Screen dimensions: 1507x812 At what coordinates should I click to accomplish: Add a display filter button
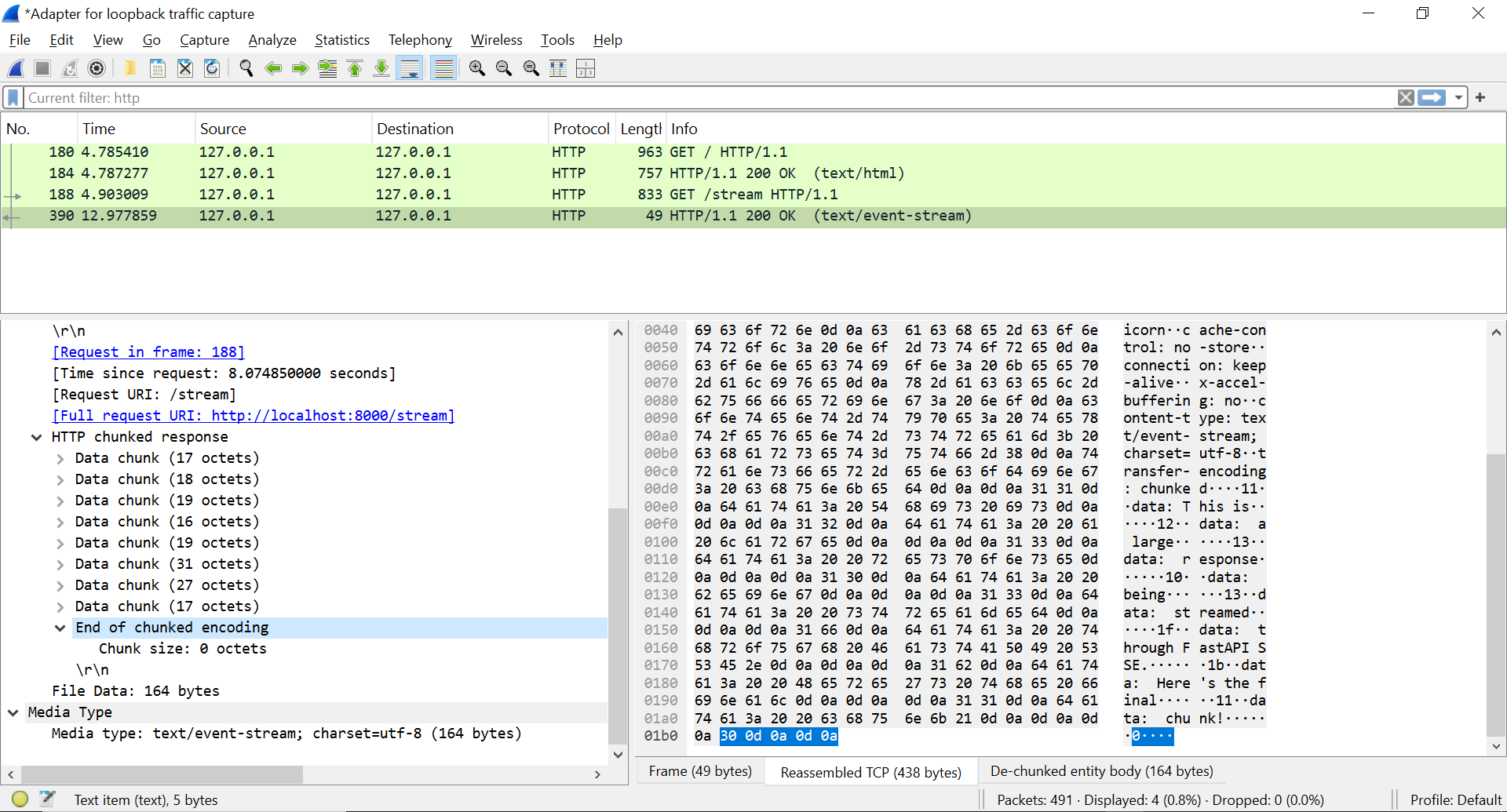(x=1480, y=97)
